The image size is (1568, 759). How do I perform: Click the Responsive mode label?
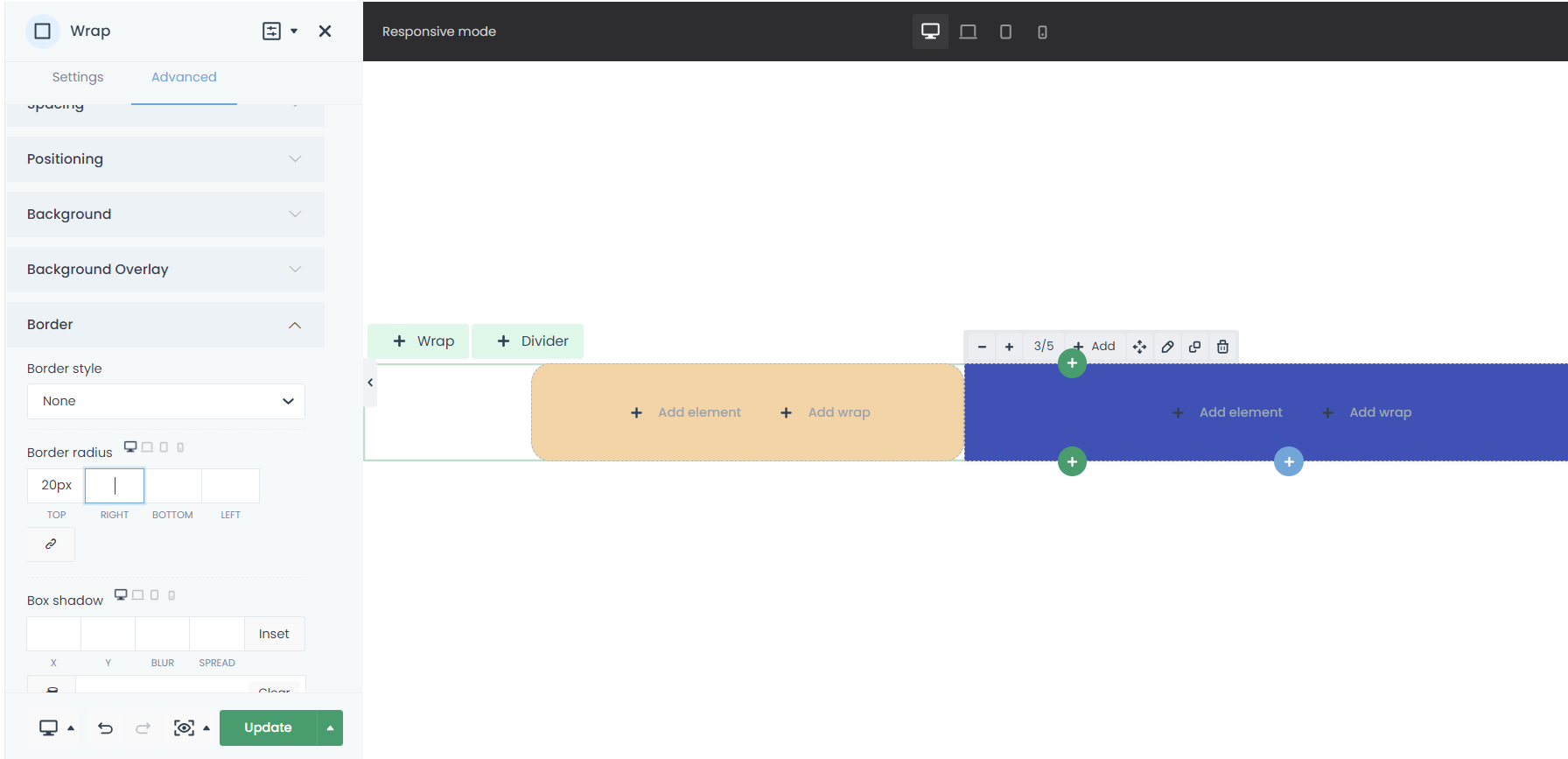pyautogui.click(x=439, y=32)
